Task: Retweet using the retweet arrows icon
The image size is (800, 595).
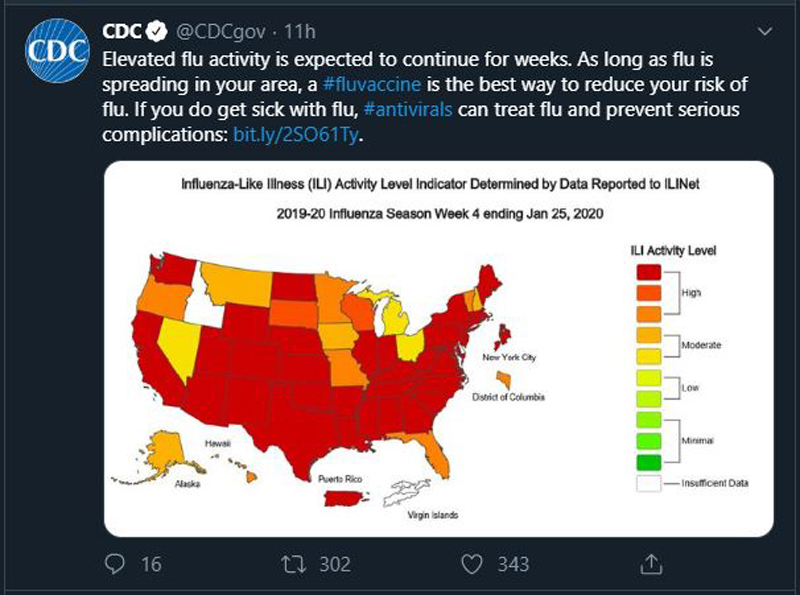Action: tap(293, 564)
